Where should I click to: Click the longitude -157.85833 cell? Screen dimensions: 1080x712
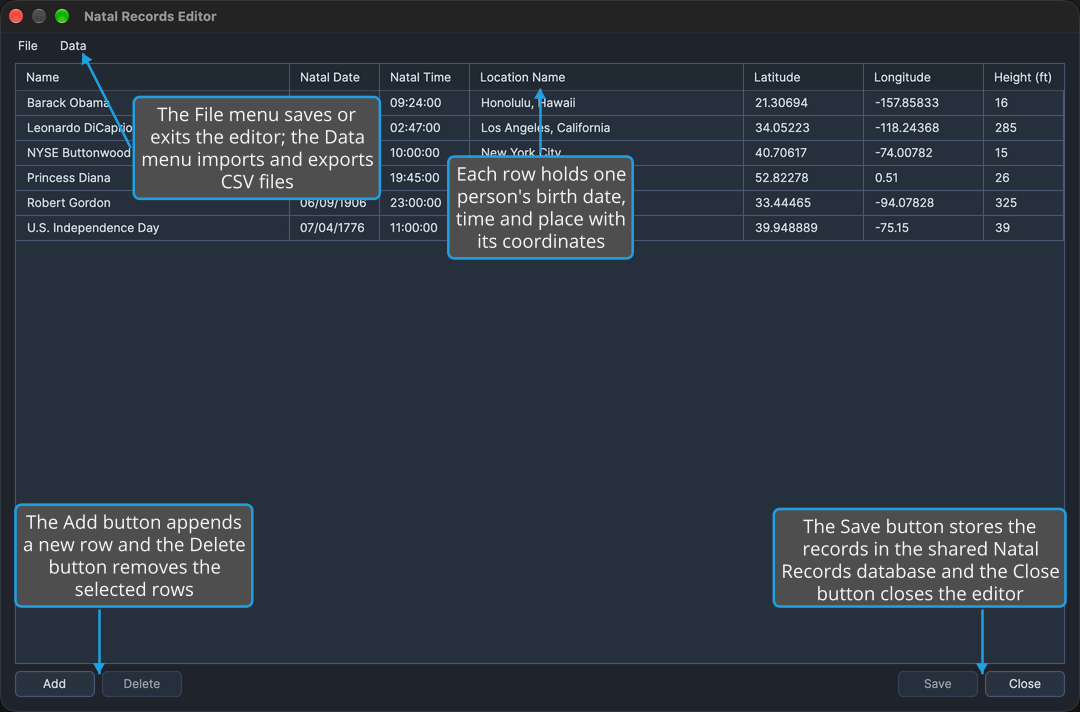point(923,103)
